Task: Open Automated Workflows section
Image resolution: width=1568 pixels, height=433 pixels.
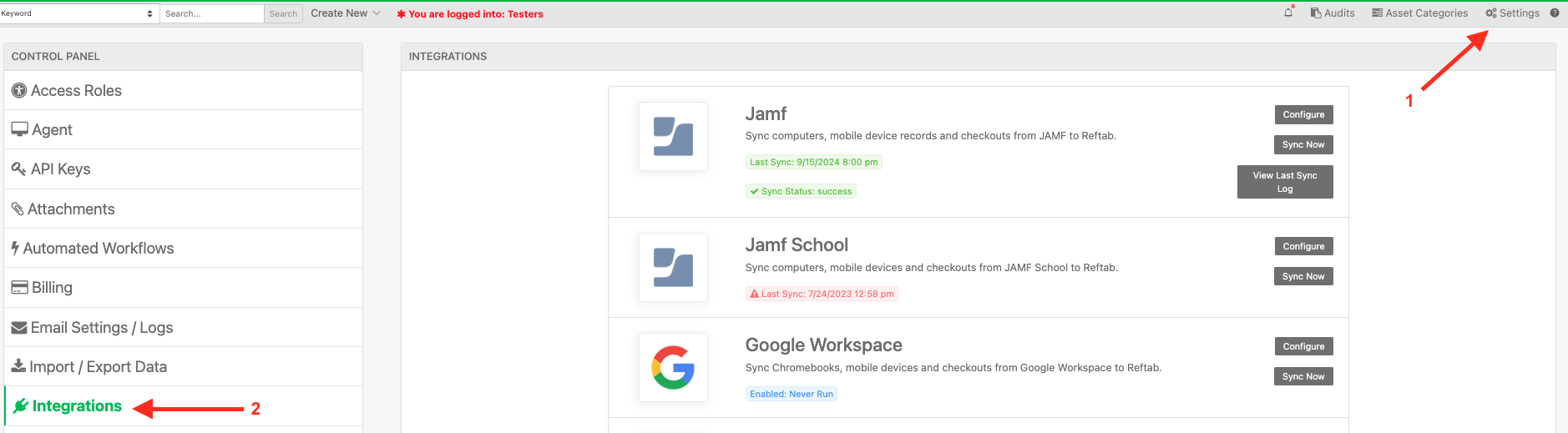Action: [x=184, y=248]
